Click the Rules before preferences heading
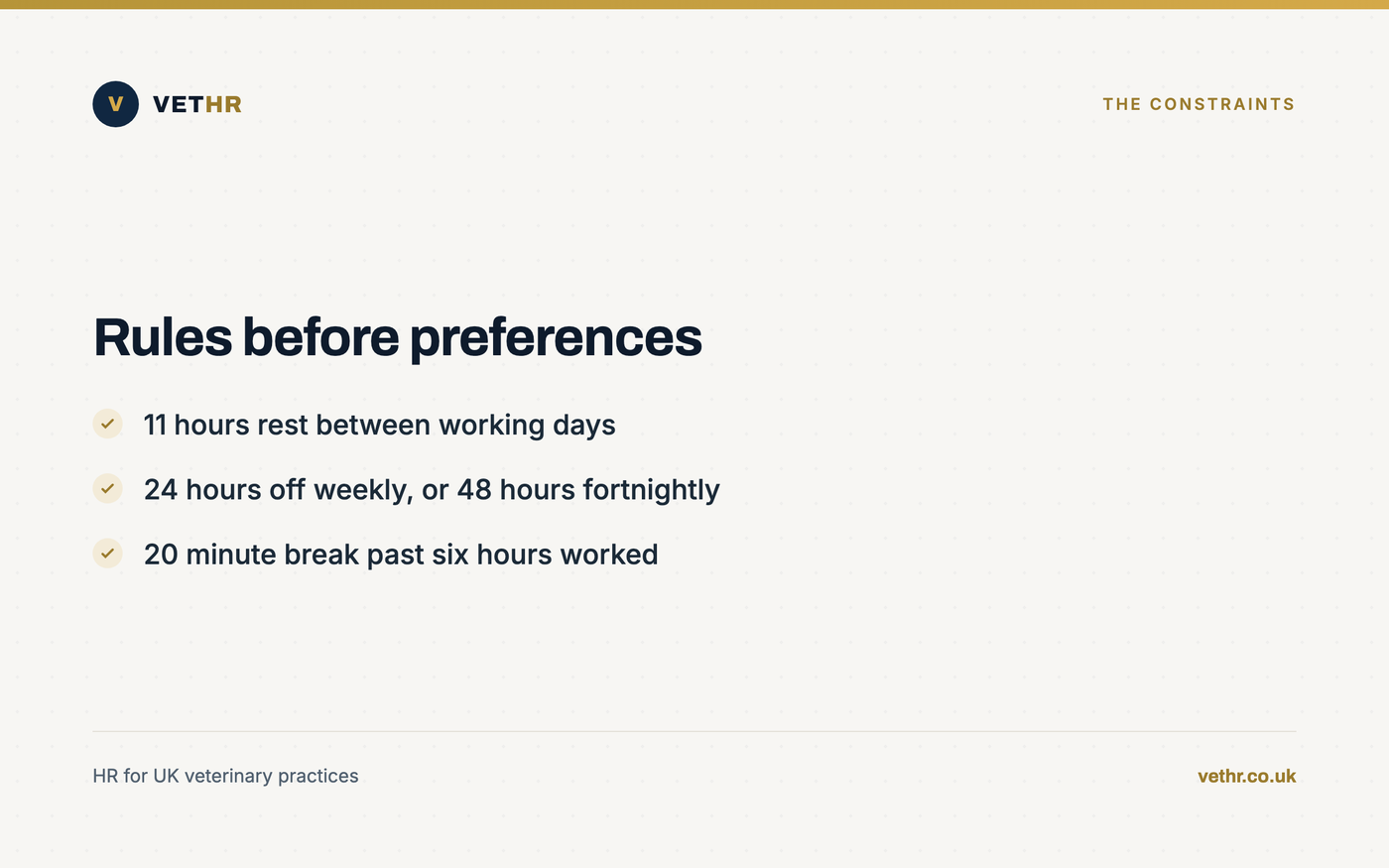 coord(398,337)
